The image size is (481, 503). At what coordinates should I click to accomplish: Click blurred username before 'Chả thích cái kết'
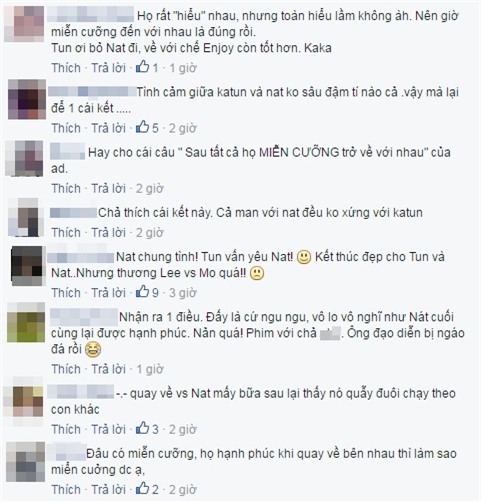[73, 213]
